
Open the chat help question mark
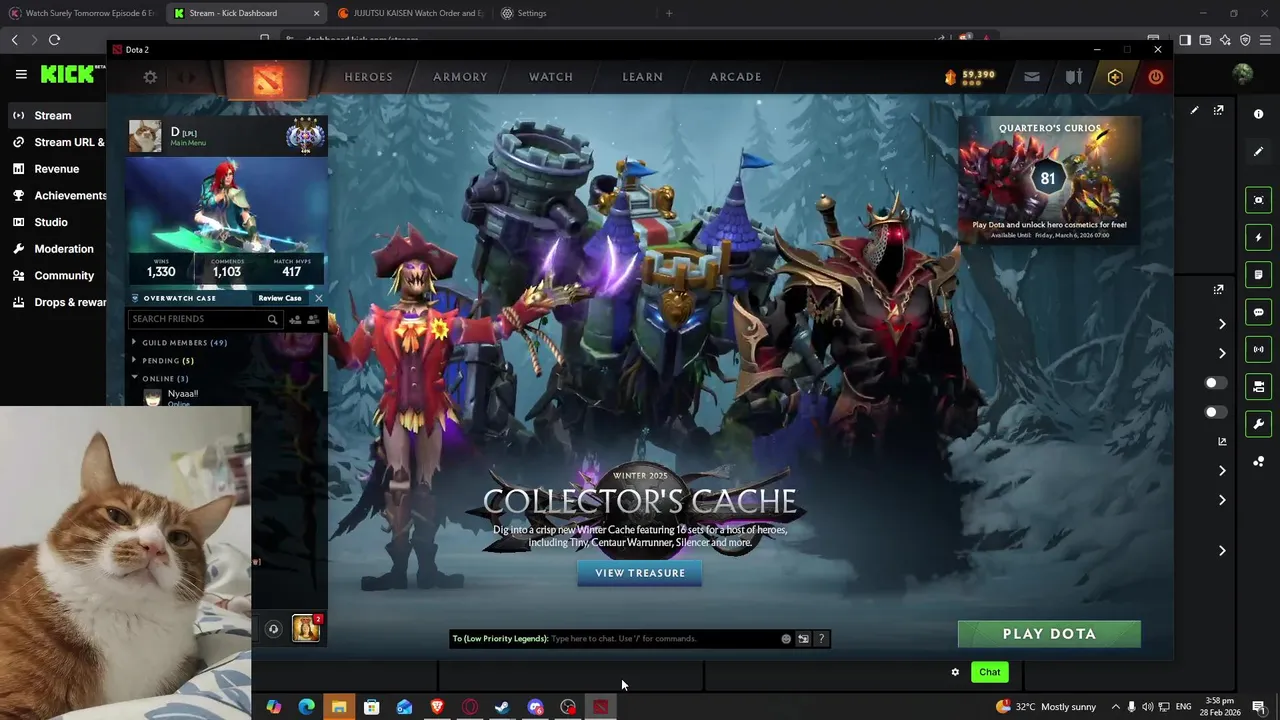click(x=821, y=639)
